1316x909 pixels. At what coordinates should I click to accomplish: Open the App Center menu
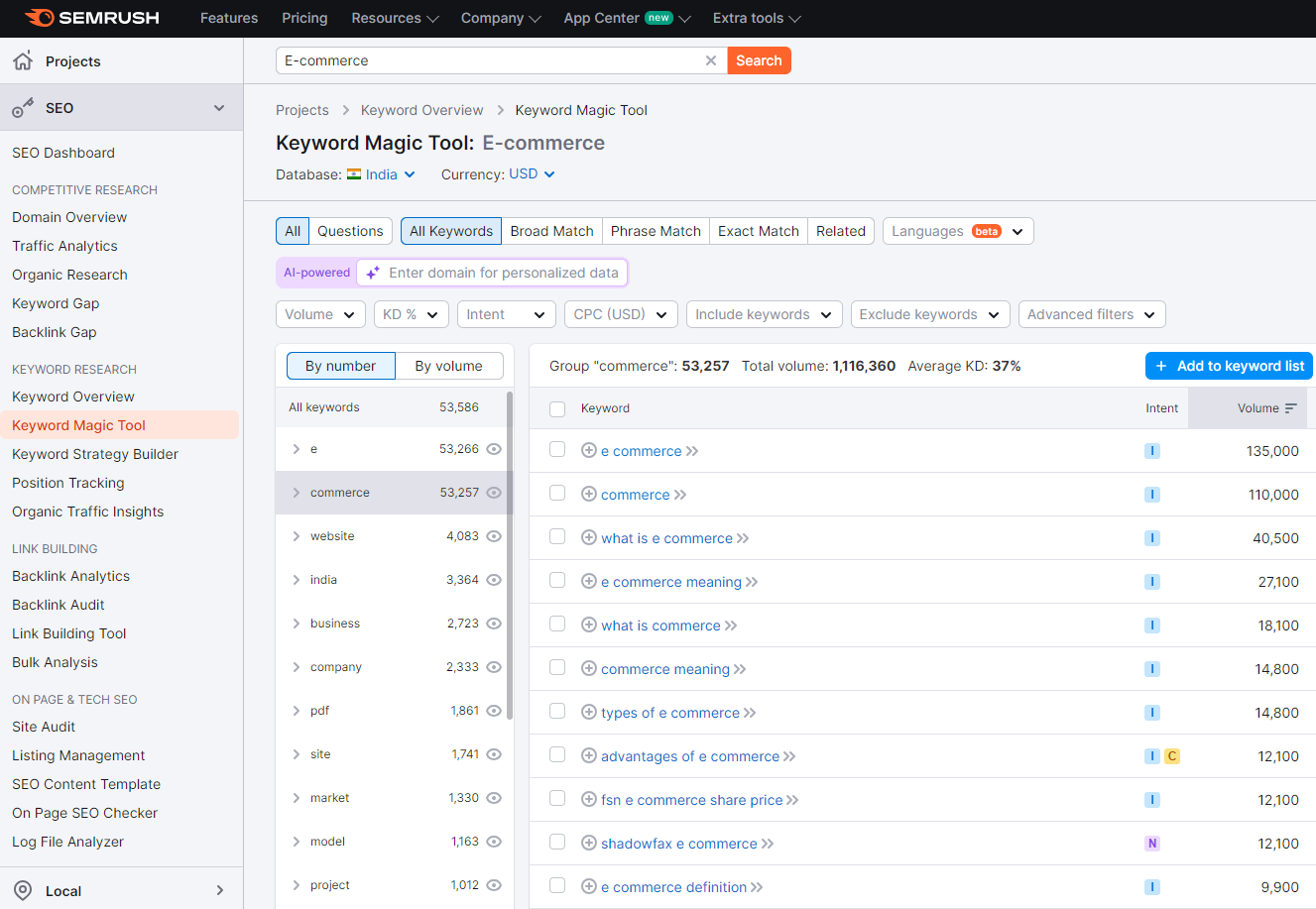[627, 18]
